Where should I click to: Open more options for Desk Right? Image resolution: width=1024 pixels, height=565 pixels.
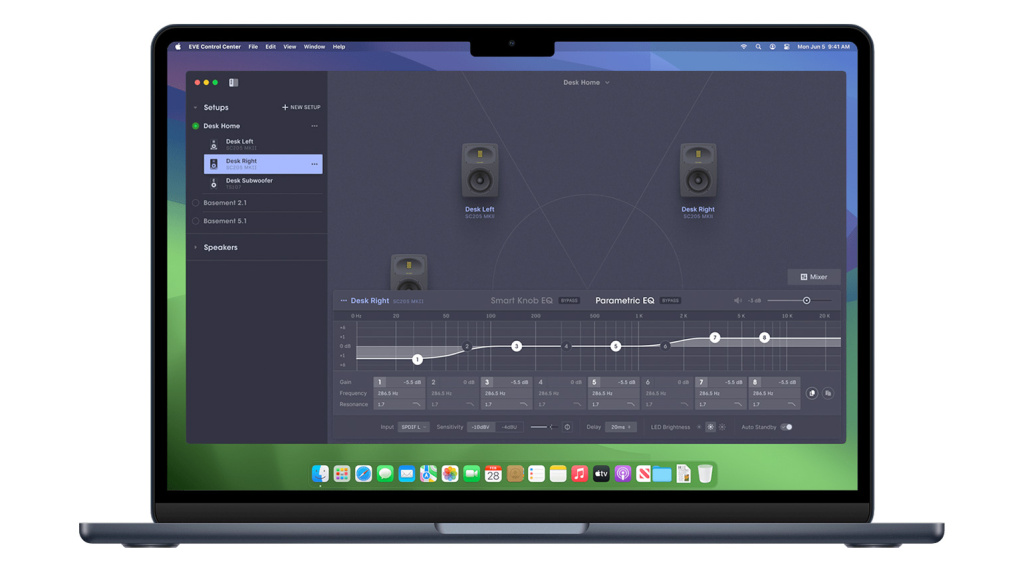314,164
